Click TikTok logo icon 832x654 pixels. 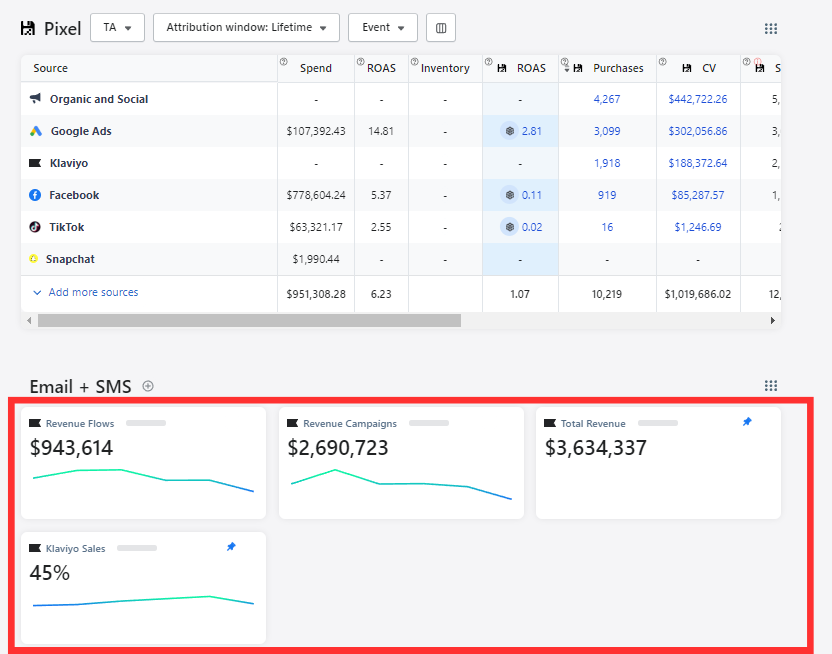click(35, 226)
